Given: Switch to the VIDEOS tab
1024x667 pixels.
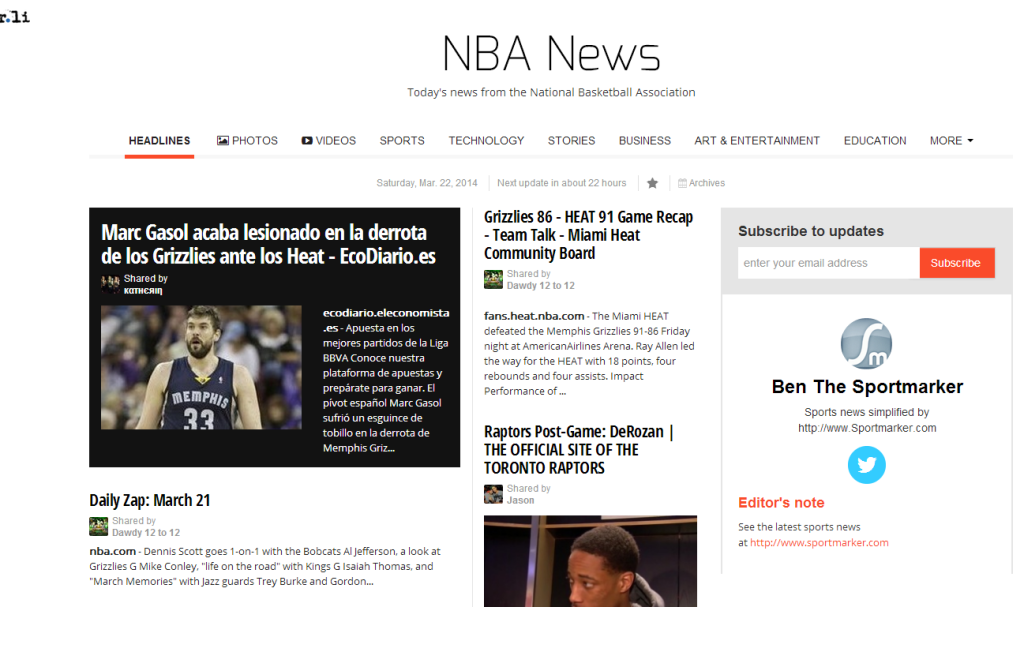Looking at the screenshot, I should click(x=328, y=140).
